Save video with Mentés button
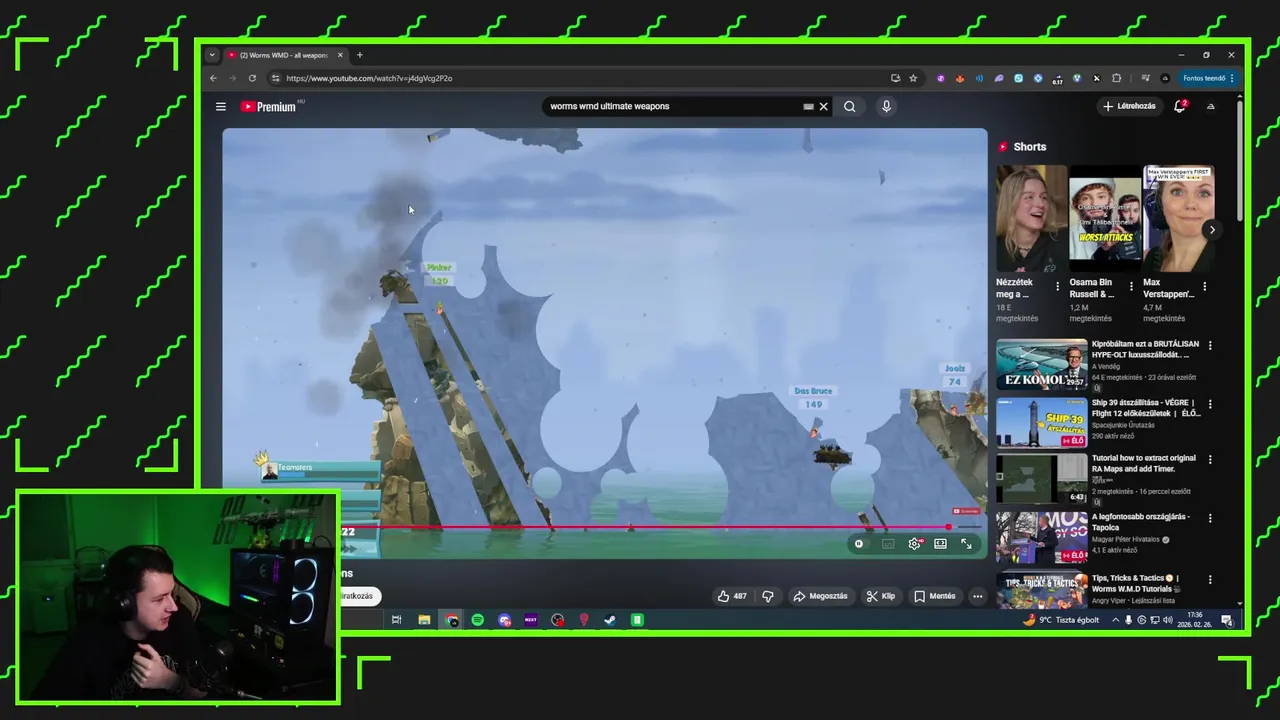Viewport: 1280px width, 720px height. pyautogui.click(x=935, y=596)
